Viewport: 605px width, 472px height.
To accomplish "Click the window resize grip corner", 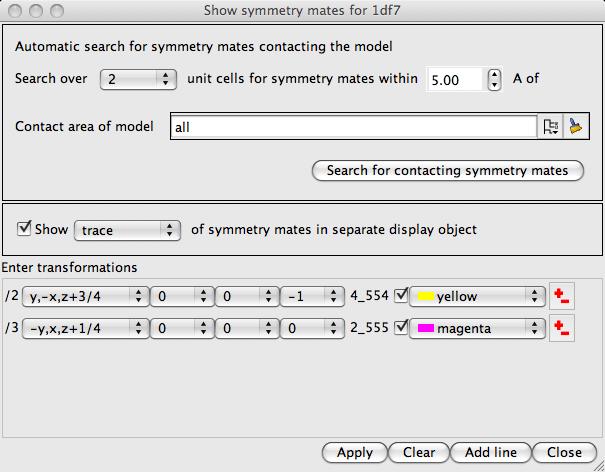I will [x=599, y=466].
